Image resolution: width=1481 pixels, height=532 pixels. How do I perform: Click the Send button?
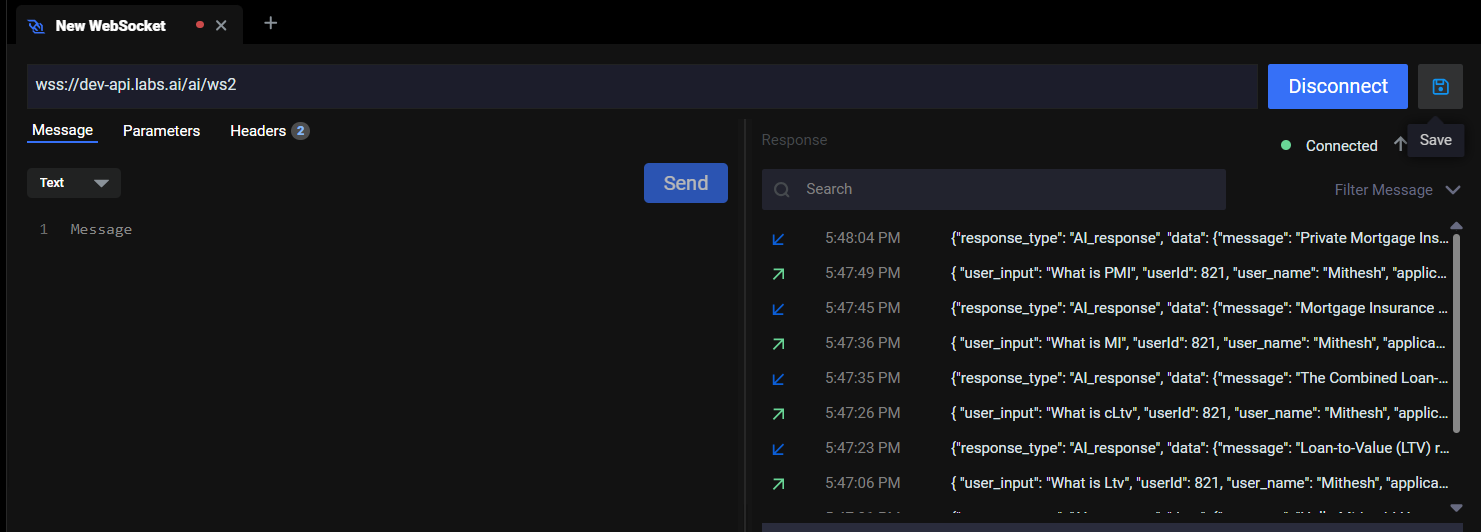tap(685, 183)
